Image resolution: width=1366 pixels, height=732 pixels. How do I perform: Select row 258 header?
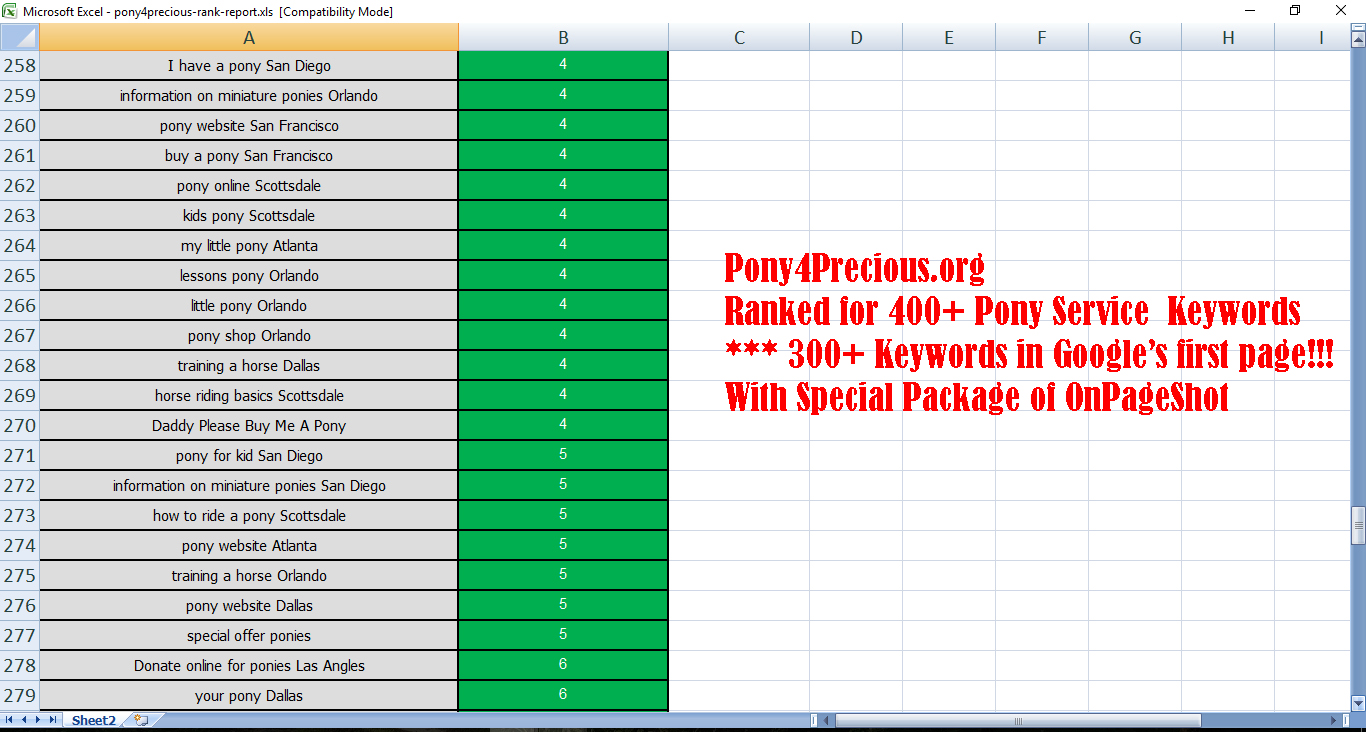19,66
